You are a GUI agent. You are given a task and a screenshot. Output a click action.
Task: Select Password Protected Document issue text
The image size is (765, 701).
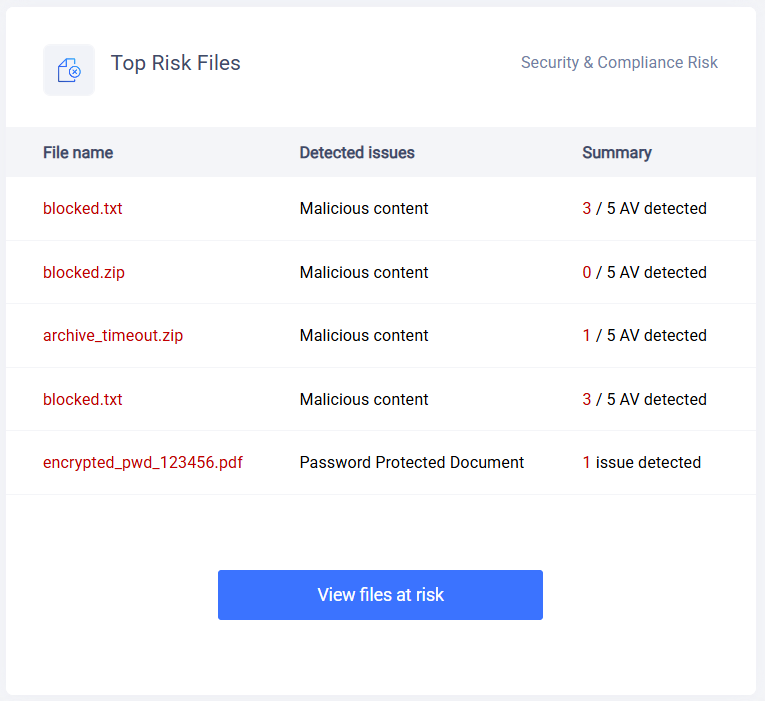412,462
